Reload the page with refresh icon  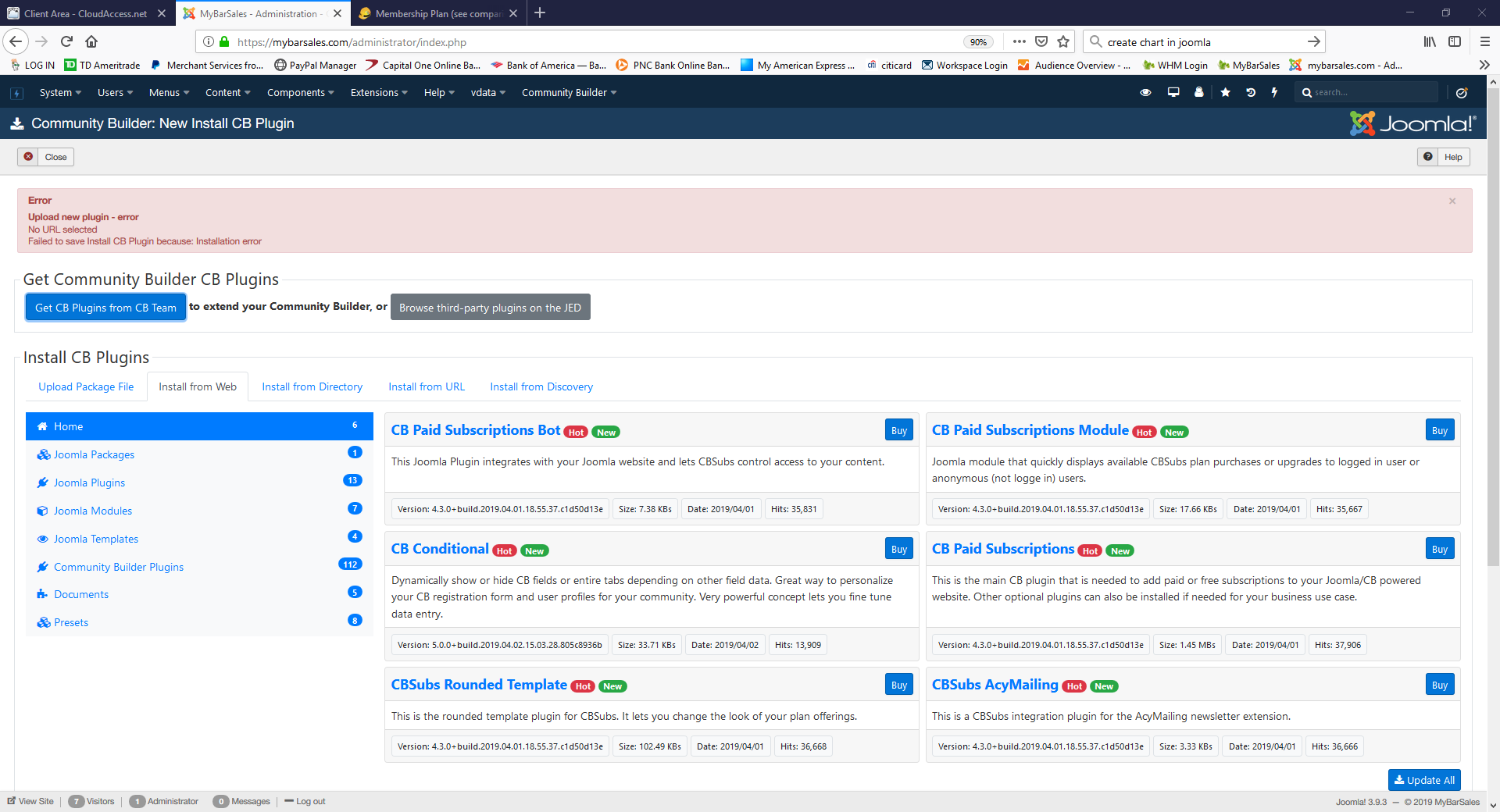(x=66, y=41)
